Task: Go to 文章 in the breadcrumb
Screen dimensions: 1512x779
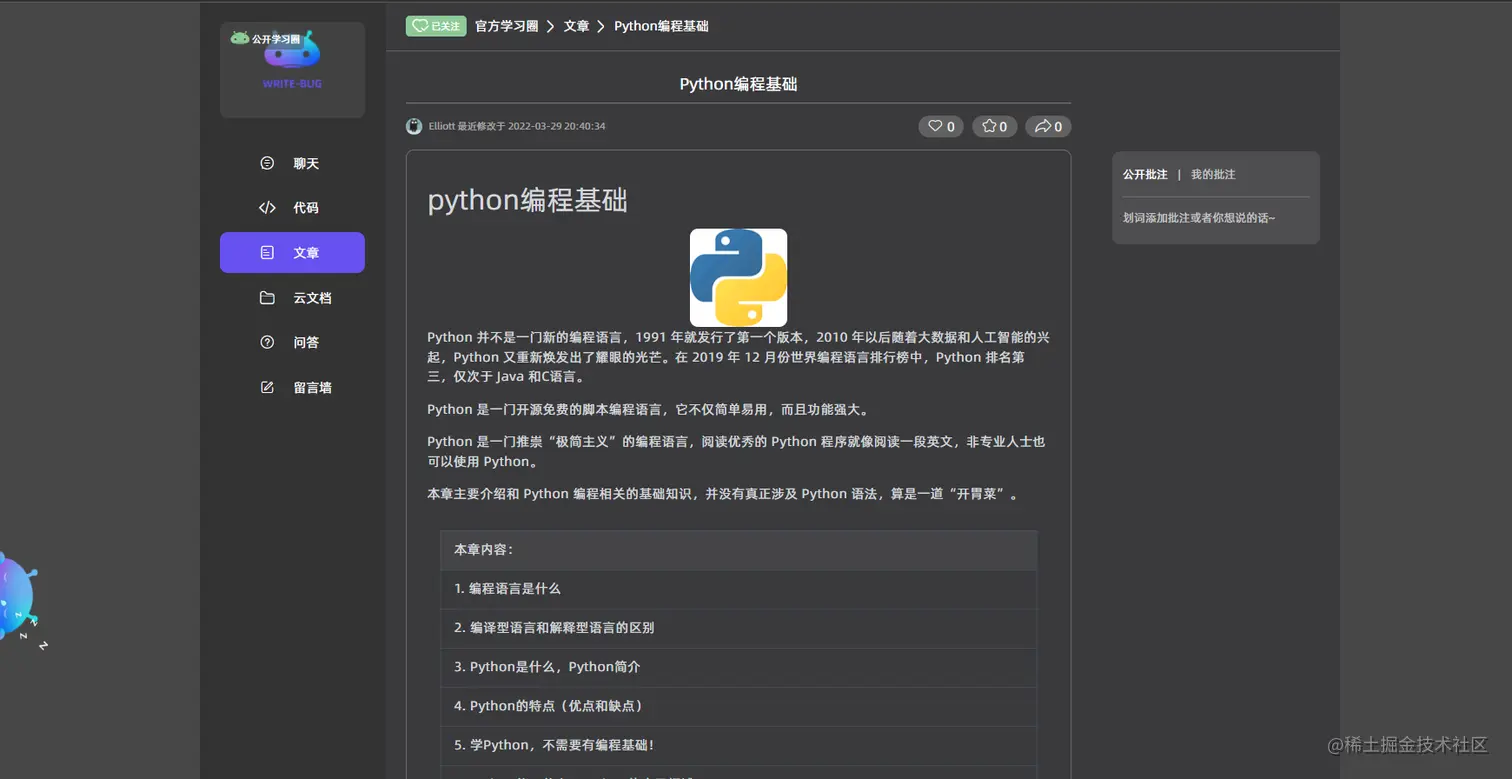Action: [577, 26]
